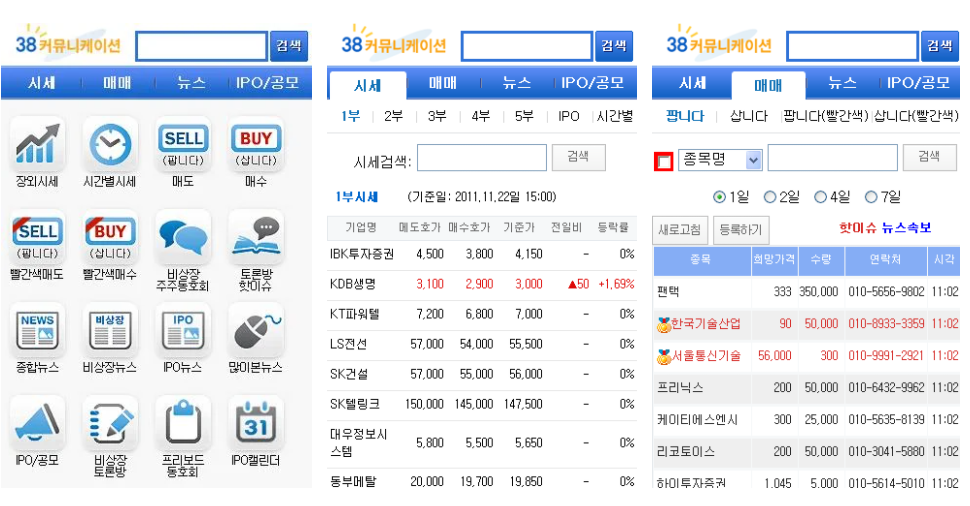
Task: Open the IPO/공모 megaphone icon
Action: (x=37, y=423)
